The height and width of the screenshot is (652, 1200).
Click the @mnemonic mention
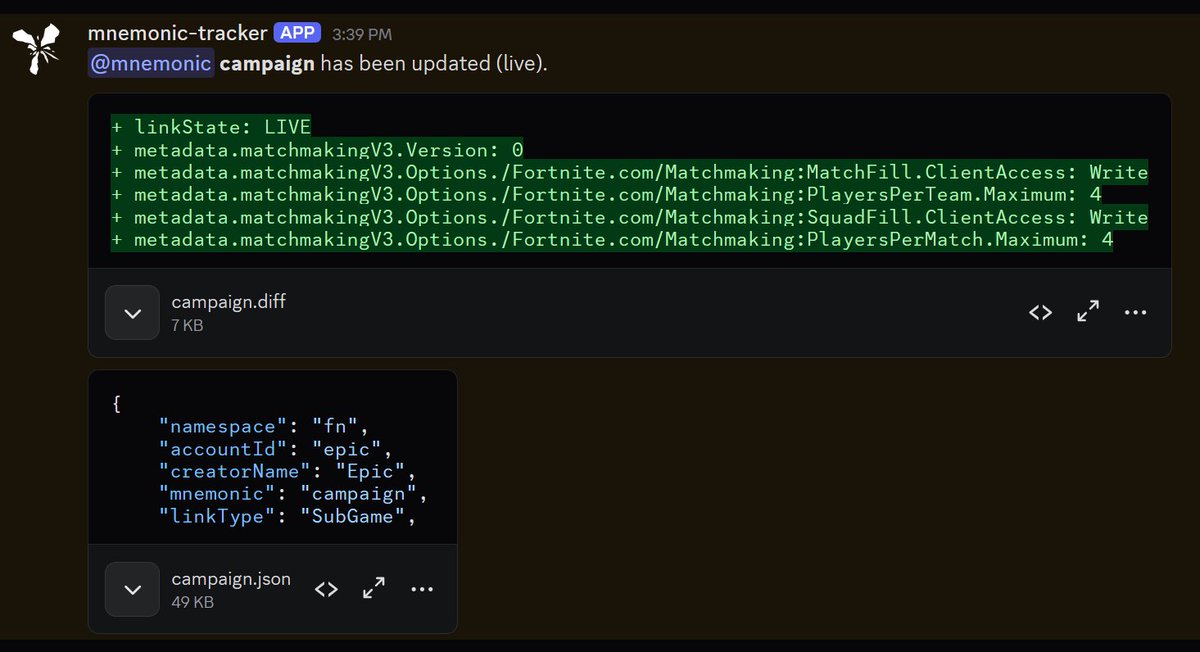[x=150, y=63]
